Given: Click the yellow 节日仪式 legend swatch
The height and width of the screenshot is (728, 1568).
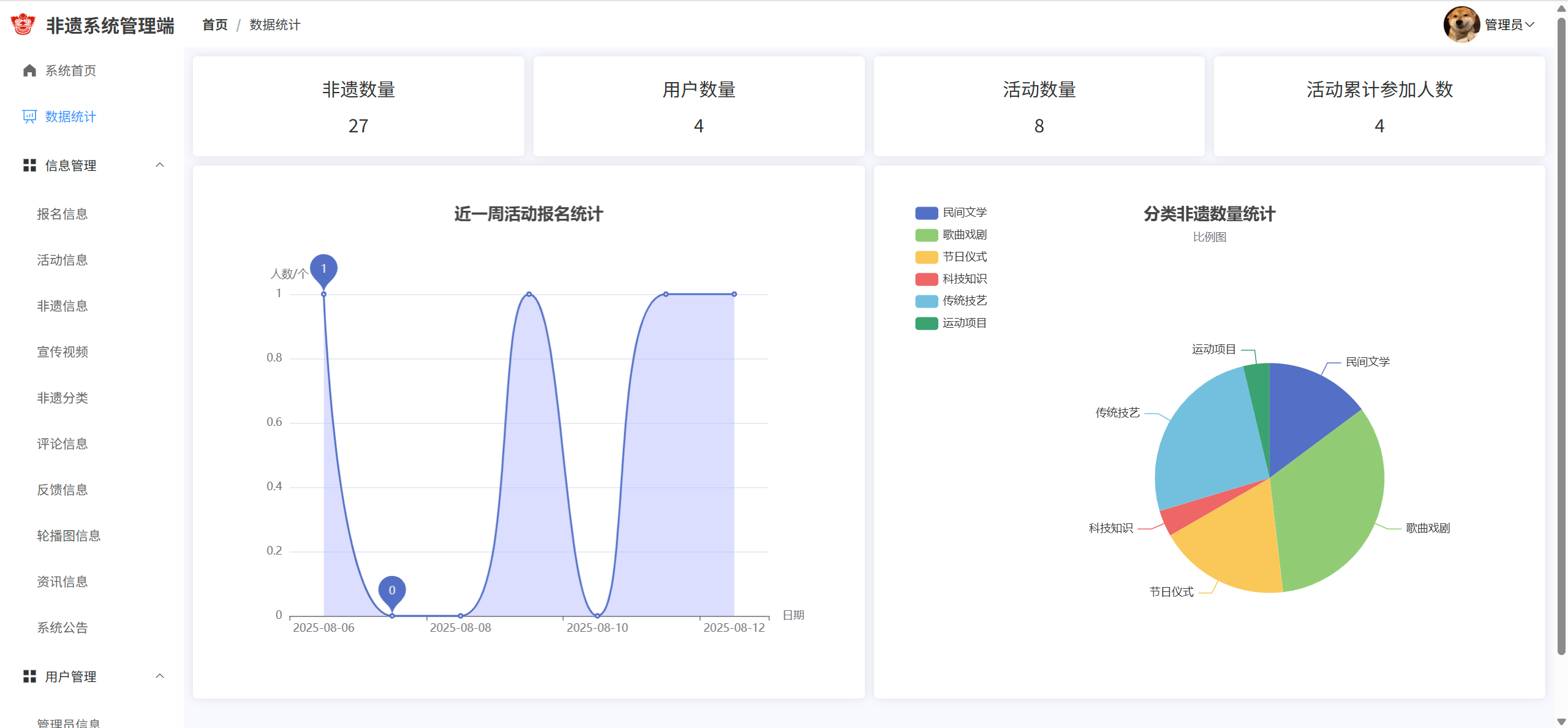Looking at the screenshot, I should click(926, 257).
